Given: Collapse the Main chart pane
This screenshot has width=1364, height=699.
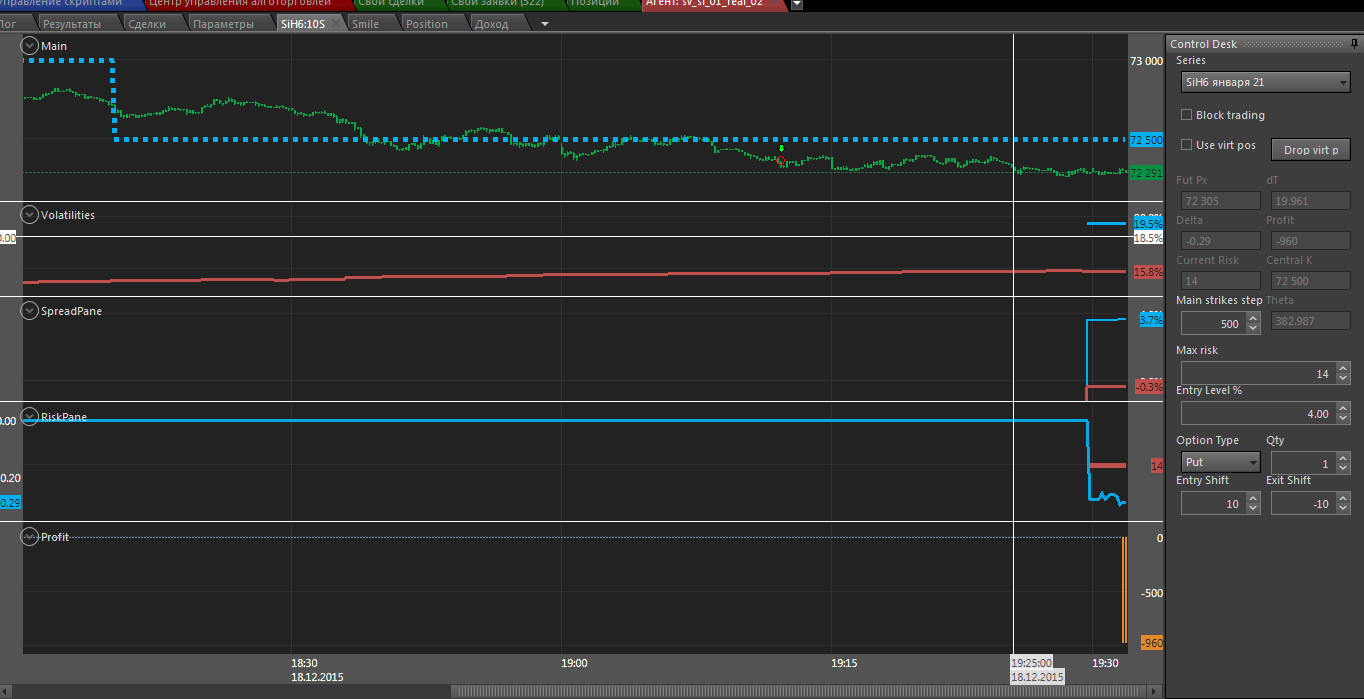Looking at the screenshot, I should pyautogui.click(x=30, y=46).
